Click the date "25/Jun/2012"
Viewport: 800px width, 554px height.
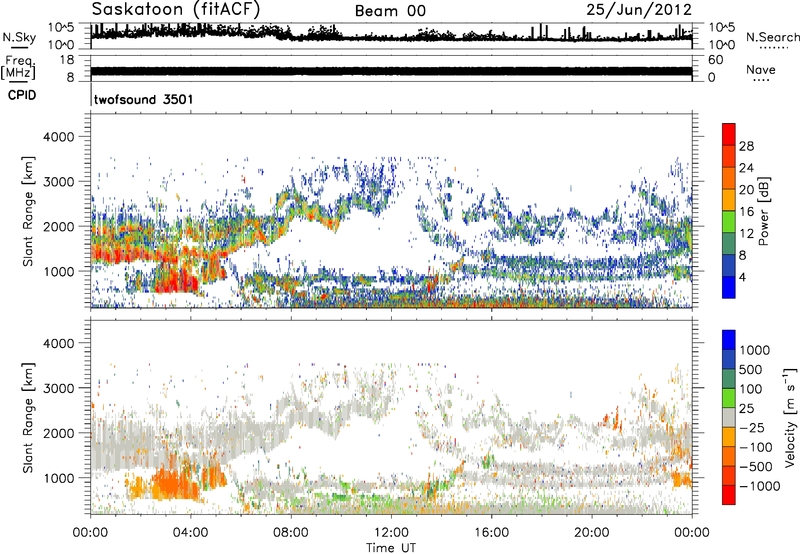click(x=639, y=10)
